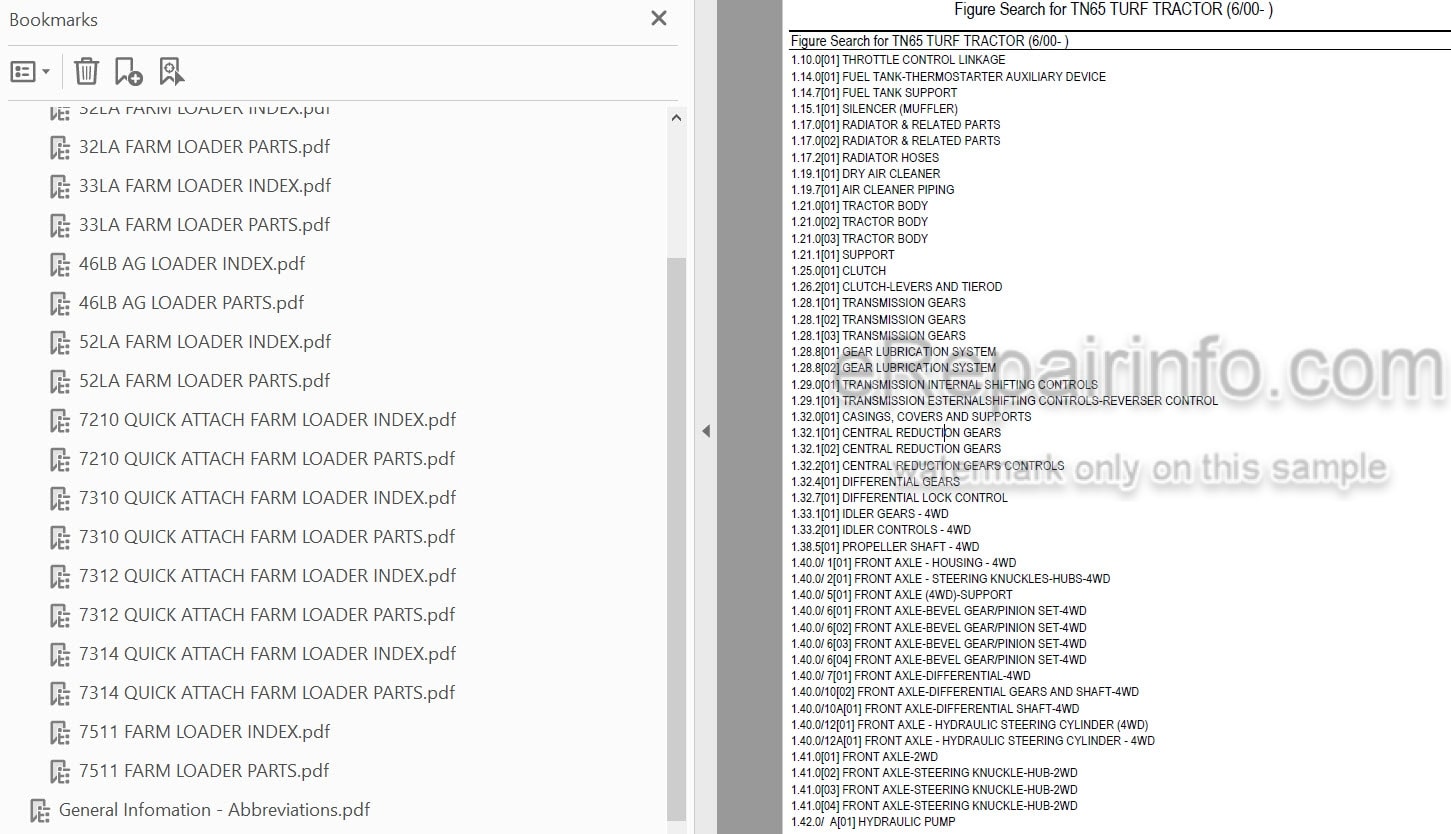Click the SILENCER (MUFFLER) entry
Screen dimensions: 1451x834
874,108
